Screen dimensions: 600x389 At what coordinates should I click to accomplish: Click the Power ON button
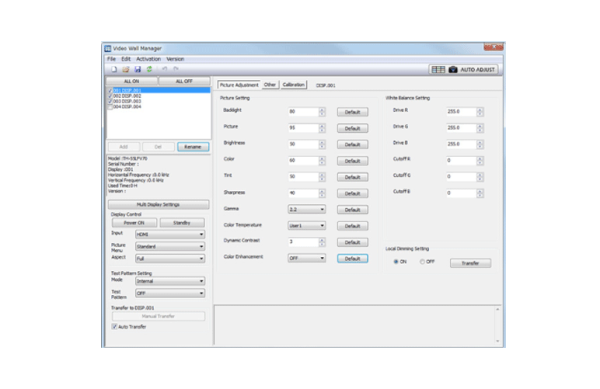(x=134, y=223)
